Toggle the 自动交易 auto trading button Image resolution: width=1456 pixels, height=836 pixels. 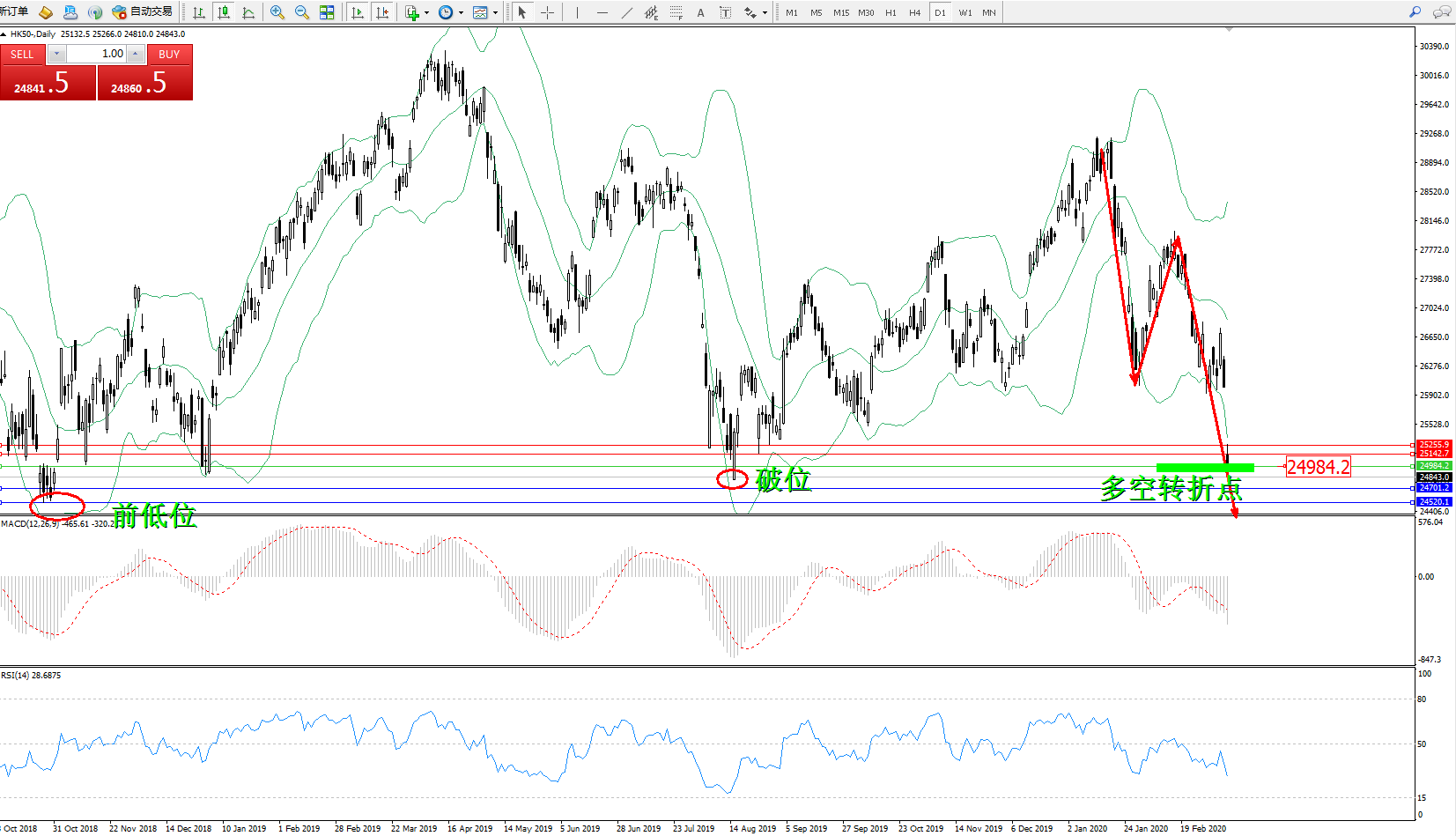point(143,12)
